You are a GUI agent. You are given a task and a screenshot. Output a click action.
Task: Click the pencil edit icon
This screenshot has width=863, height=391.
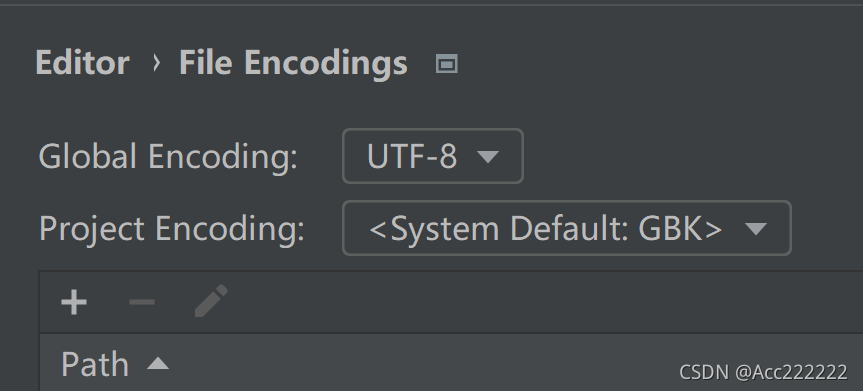(211, 301)
